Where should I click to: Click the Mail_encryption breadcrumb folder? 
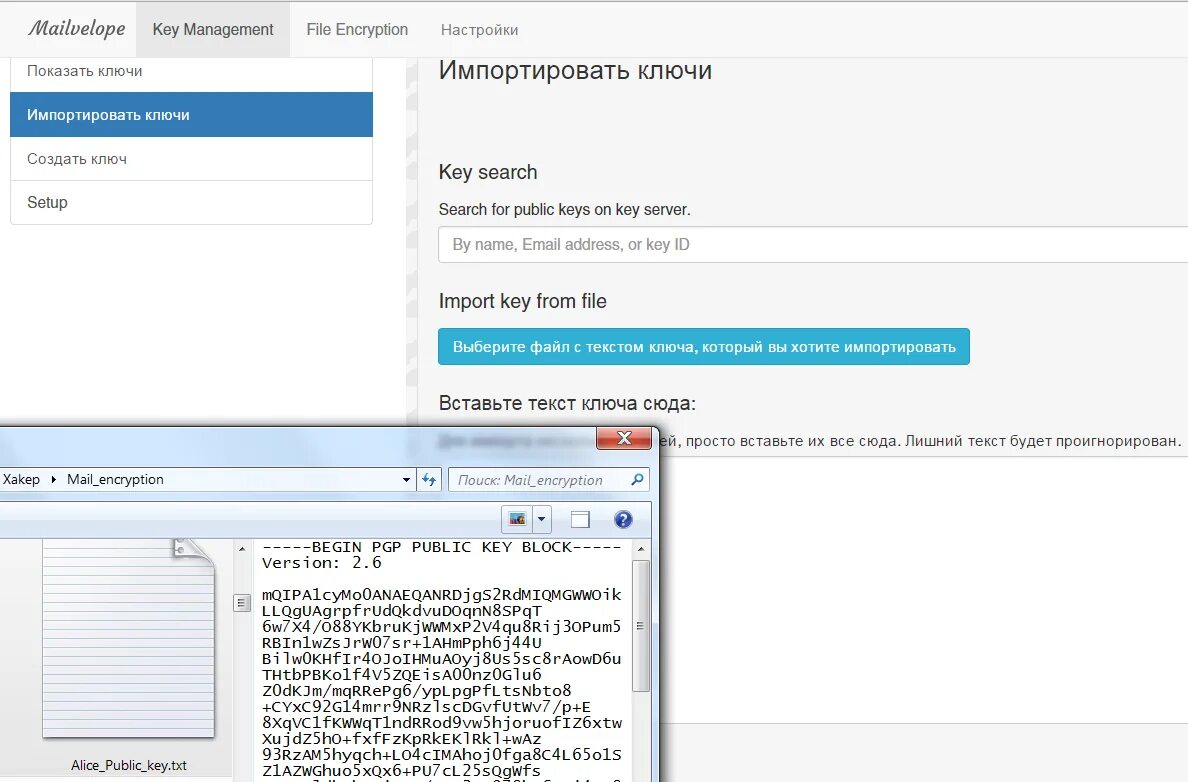pyautogui.click(x=115, y=479)
